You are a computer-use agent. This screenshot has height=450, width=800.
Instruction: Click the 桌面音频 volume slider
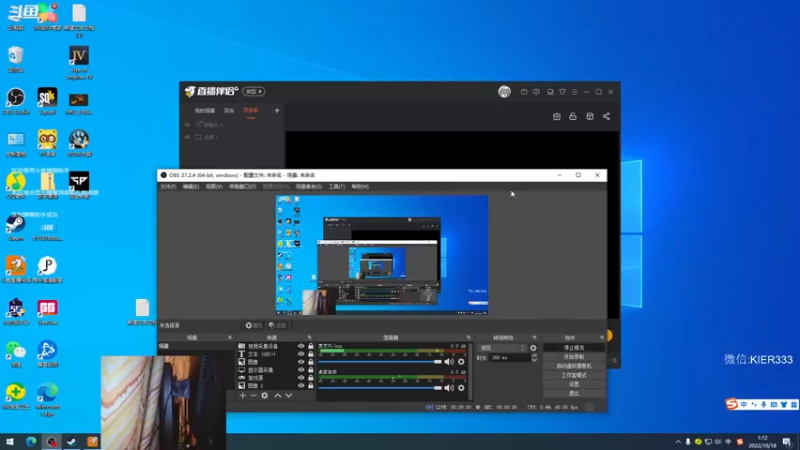click(380, 388)
